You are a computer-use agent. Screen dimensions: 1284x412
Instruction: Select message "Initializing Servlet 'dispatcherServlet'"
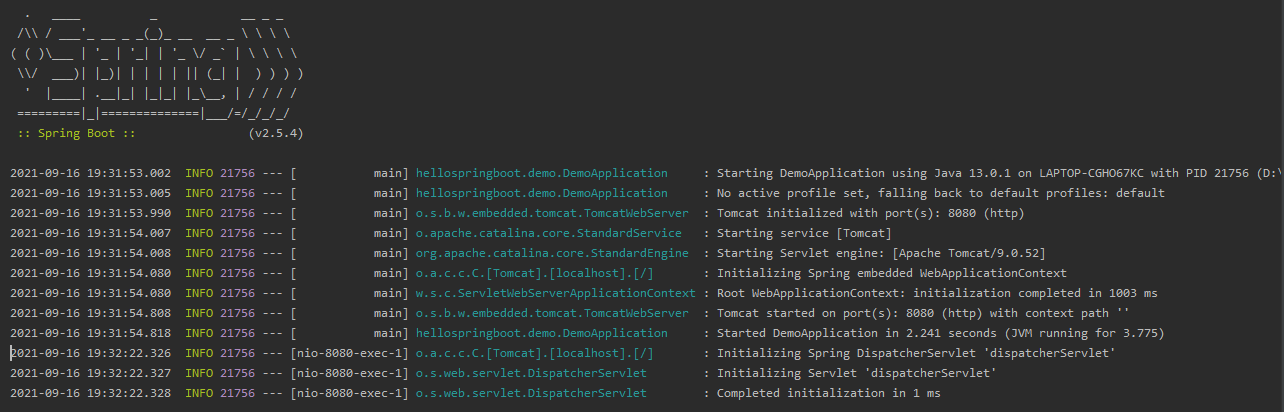(x=857, y=373)
